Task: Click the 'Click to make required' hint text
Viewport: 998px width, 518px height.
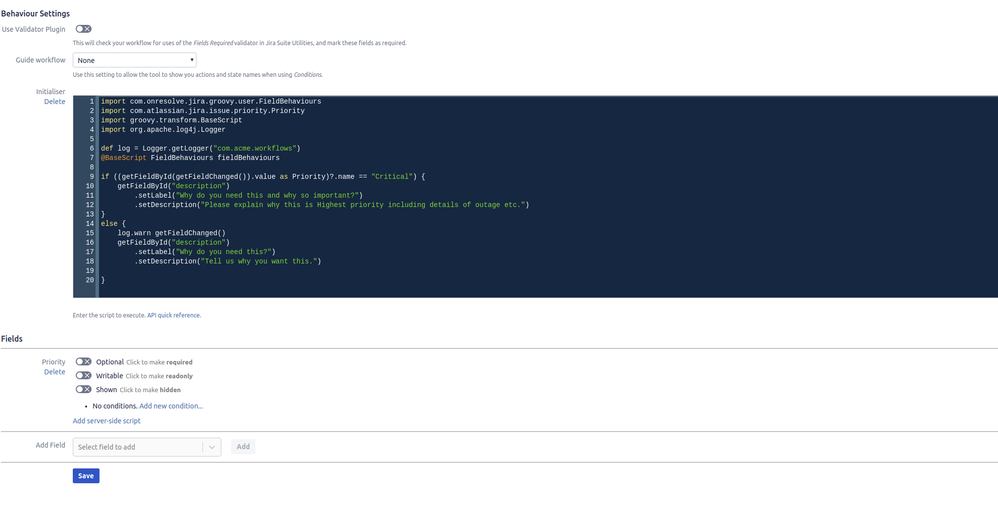Action: pos(159,362)
